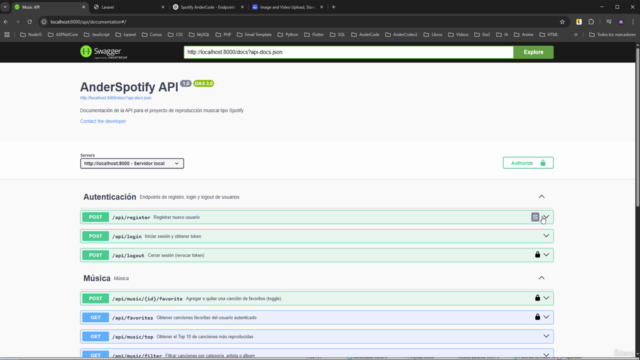
Task: Open the MySQL bookmarks folder
Action: click(199, 35)
